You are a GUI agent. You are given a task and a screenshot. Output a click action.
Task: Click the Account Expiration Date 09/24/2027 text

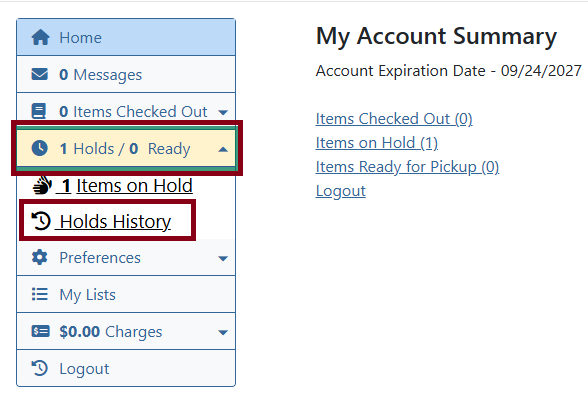point(448,71)
